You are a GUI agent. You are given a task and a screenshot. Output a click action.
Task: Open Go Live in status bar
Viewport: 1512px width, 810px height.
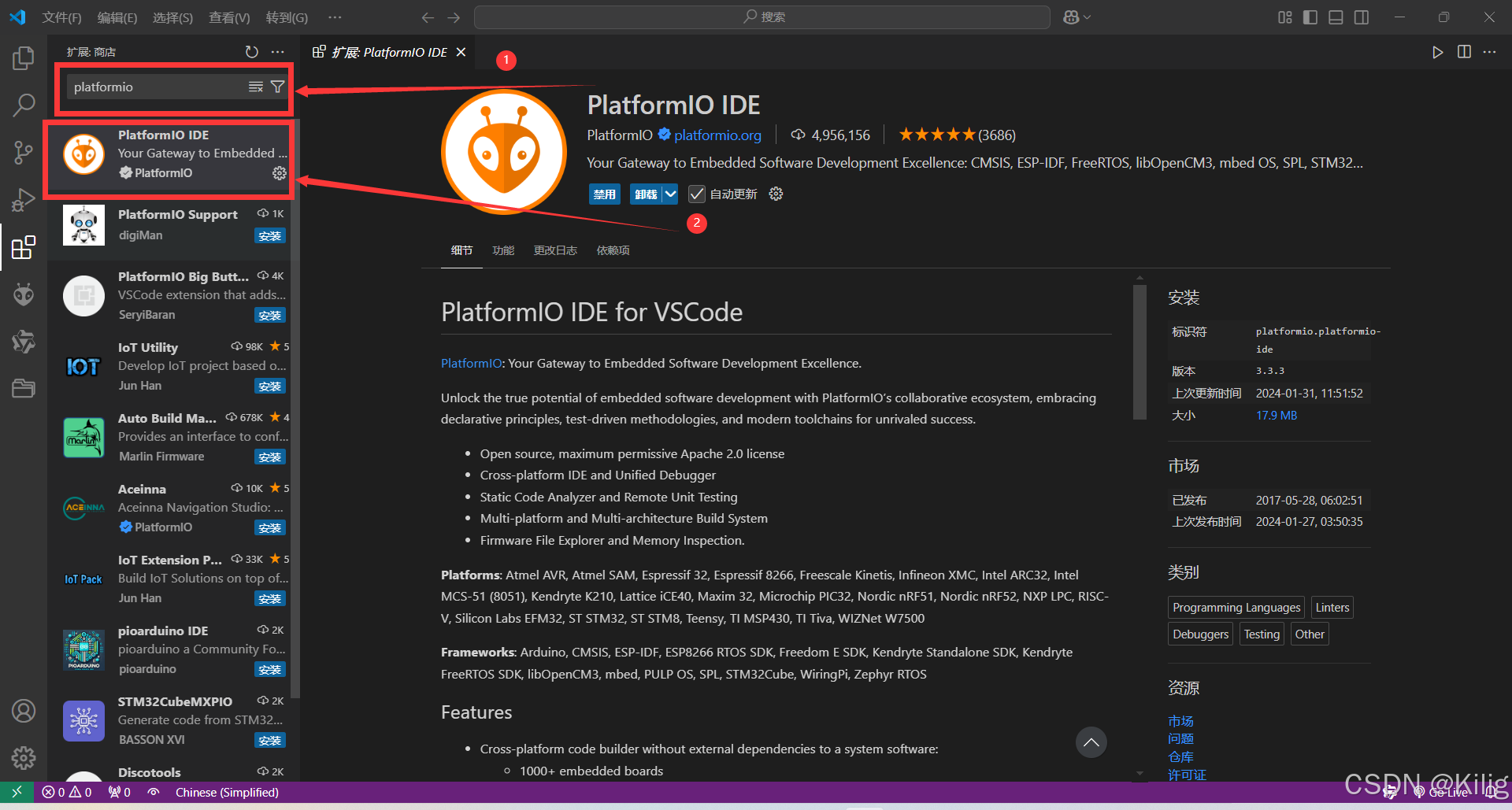[x=1441, y=792]
